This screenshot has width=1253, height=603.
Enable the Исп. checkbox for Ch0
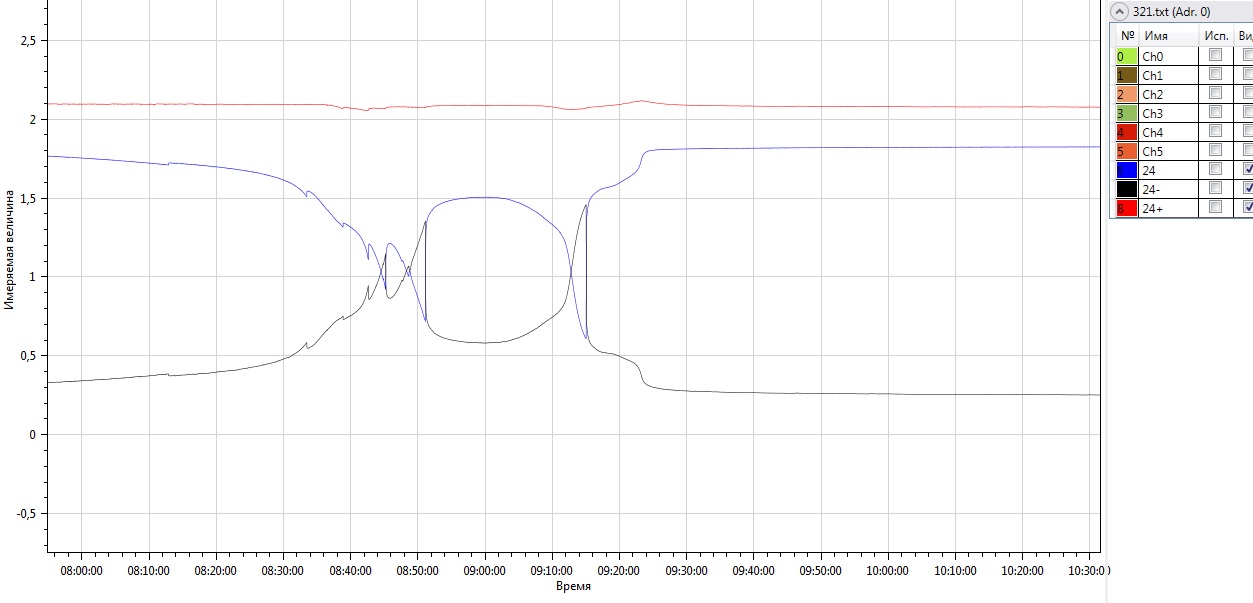[x=1215, y=56]
